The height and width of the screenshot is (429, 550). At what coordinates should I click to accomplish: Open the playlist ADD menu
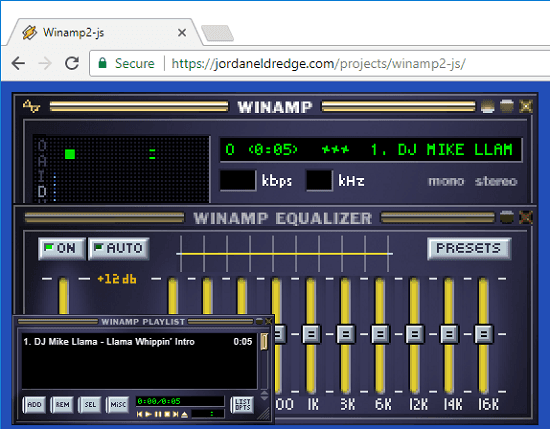pos(34,404)
